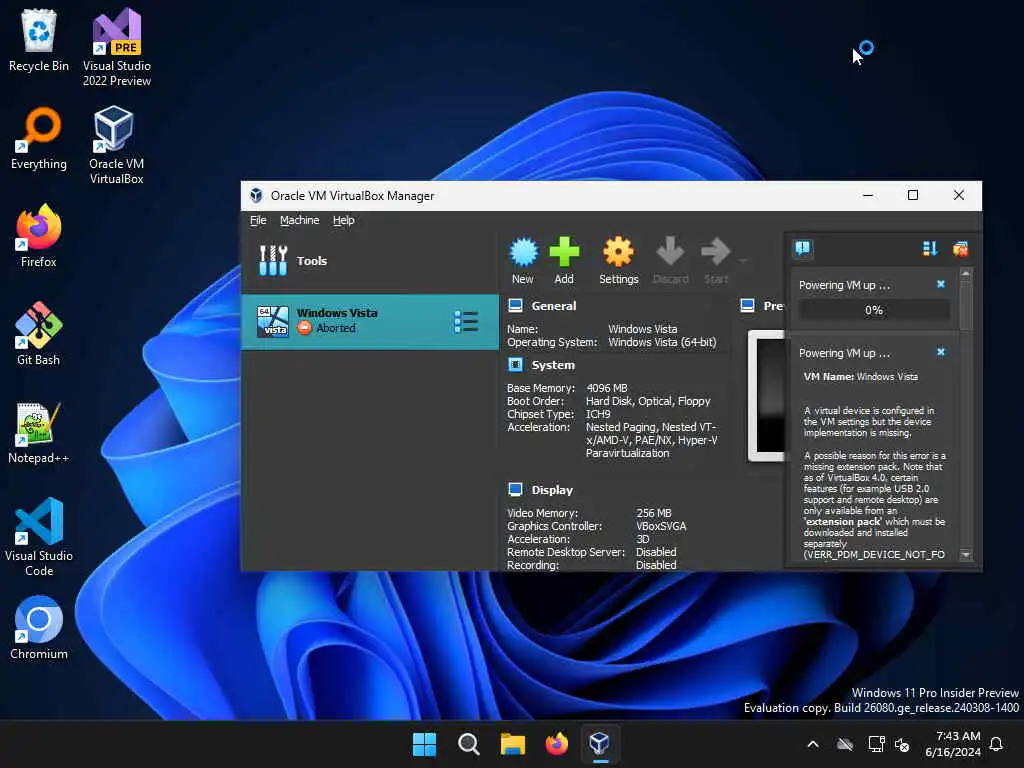Click the VM preview thumbnail

pyautogui.click(x=767, y=396)
